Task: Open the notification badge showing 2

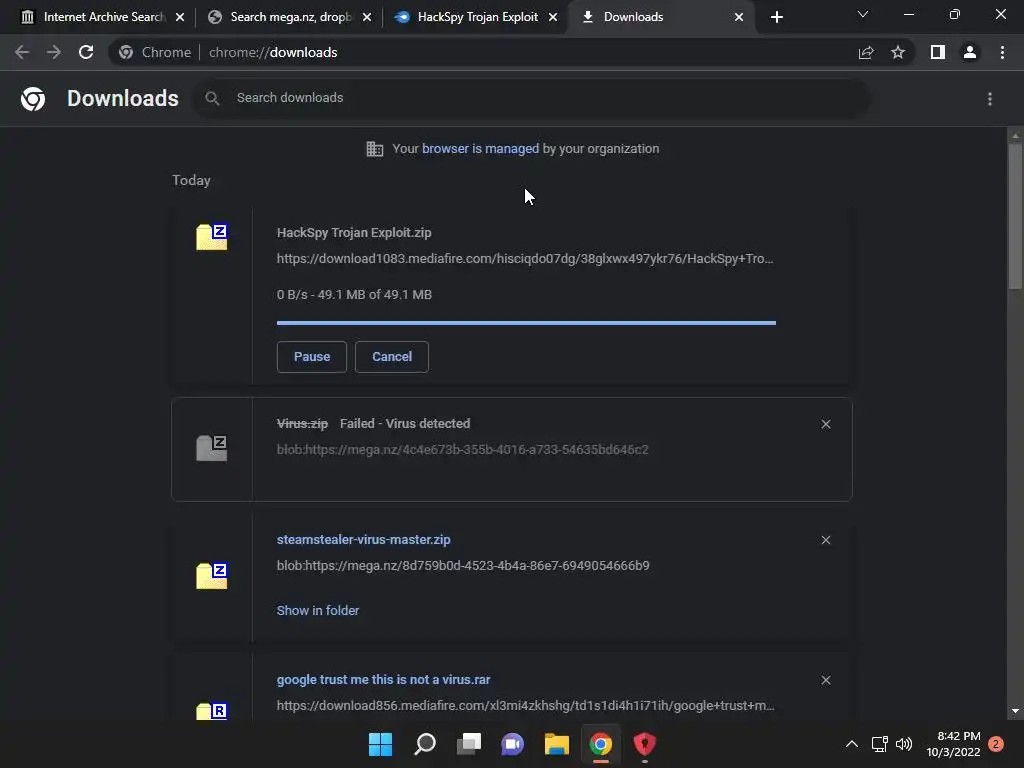Action: point(996,744)
